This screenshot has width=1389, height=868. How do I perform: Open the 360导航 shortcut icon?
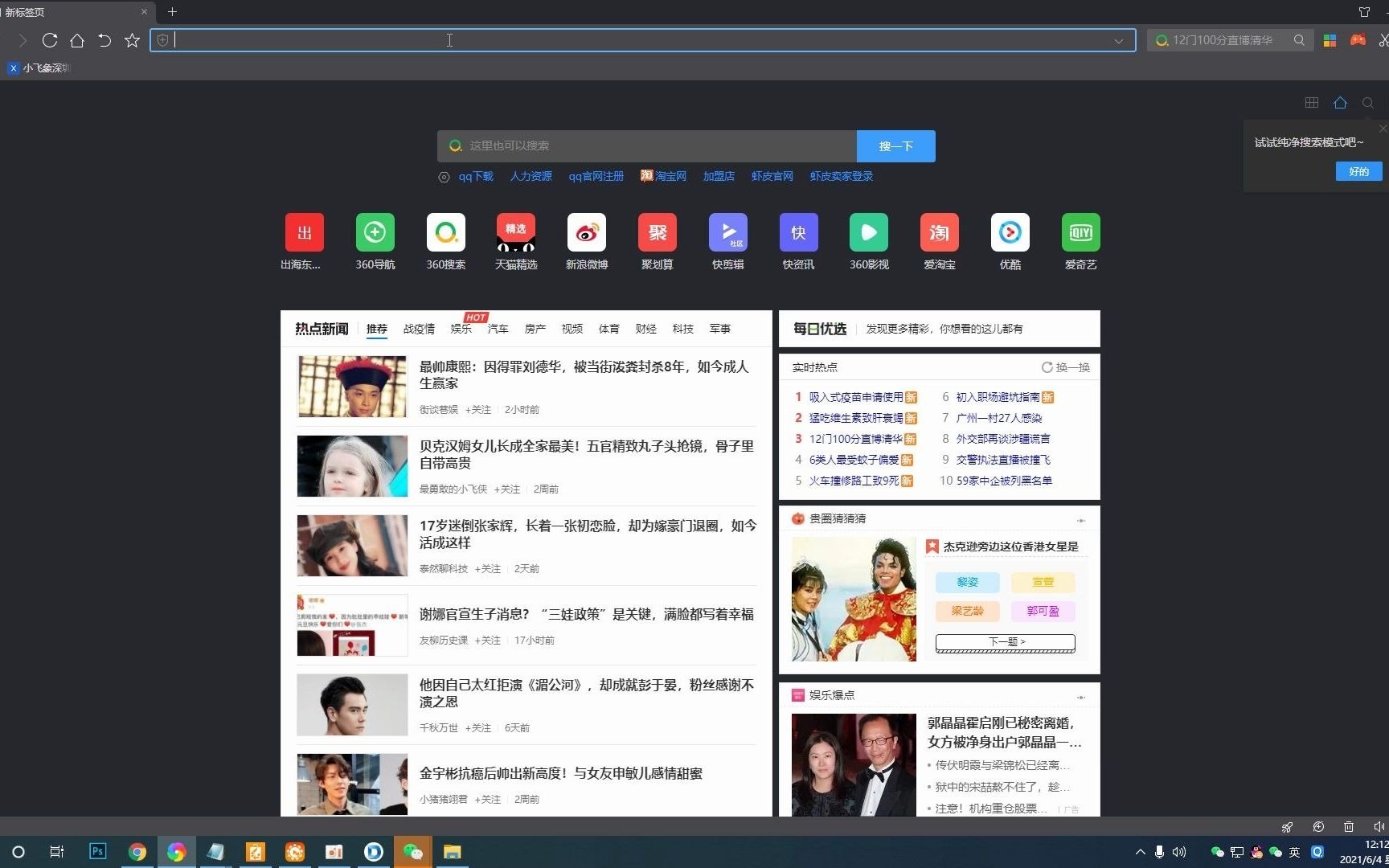click(x=375, y=233)
